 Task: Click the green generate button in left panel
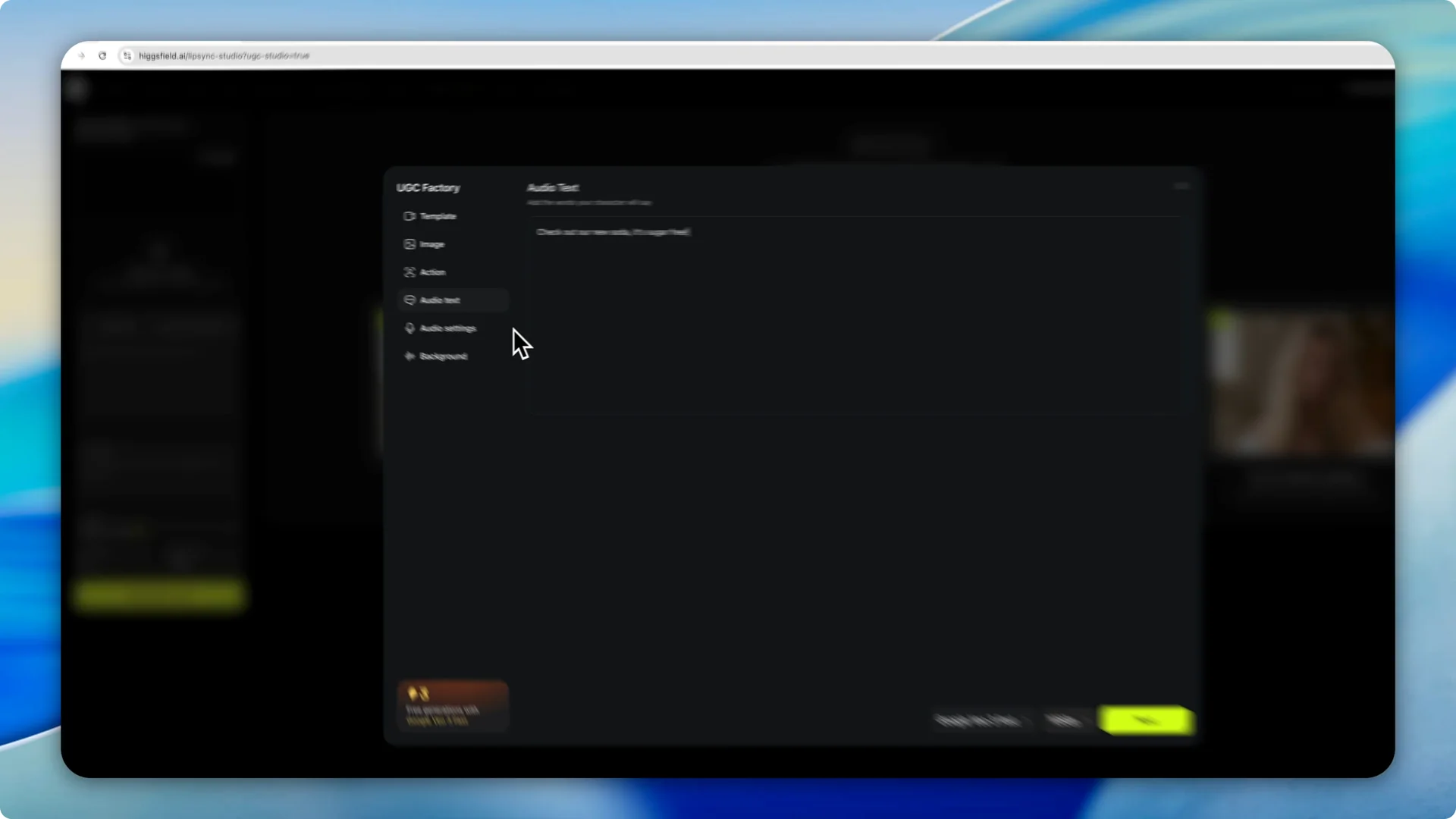pos(160,595)
